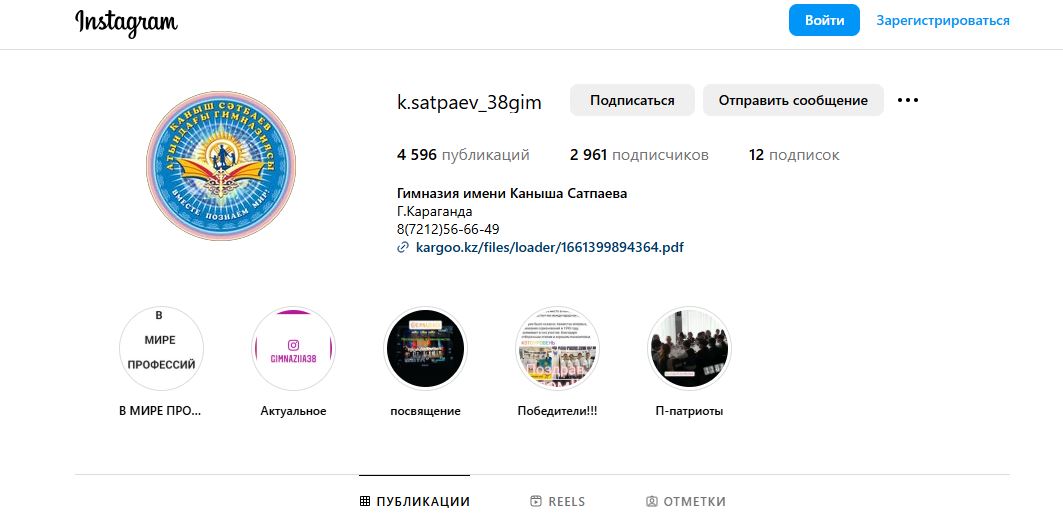Open the gymnasium profile picture emblem
Image resolution: width=1063 pixels, height=515 pixels.
click(x=220, y=166)
